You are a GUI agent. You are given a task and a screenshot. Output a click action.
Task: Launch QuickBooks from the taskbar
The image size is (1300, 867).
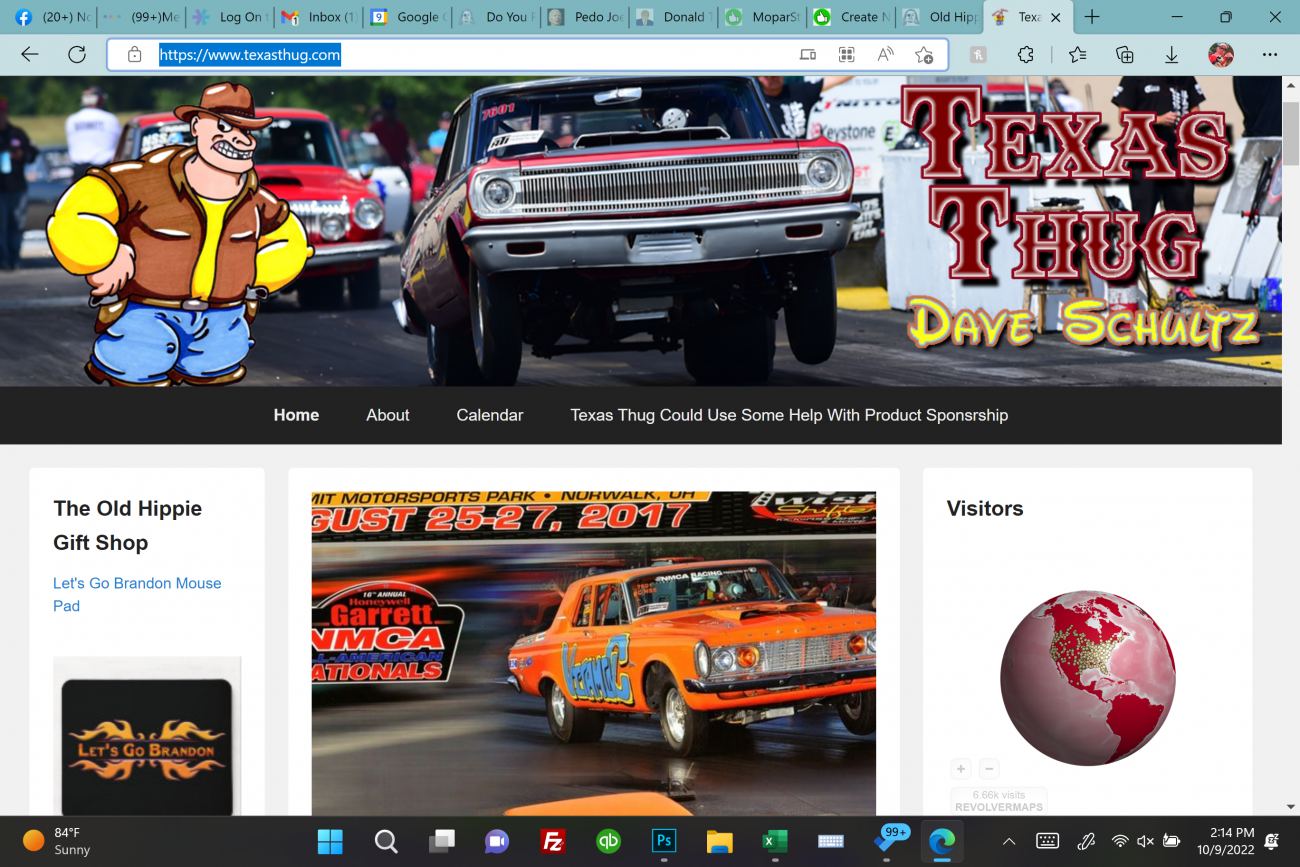[x=608, y=842]
